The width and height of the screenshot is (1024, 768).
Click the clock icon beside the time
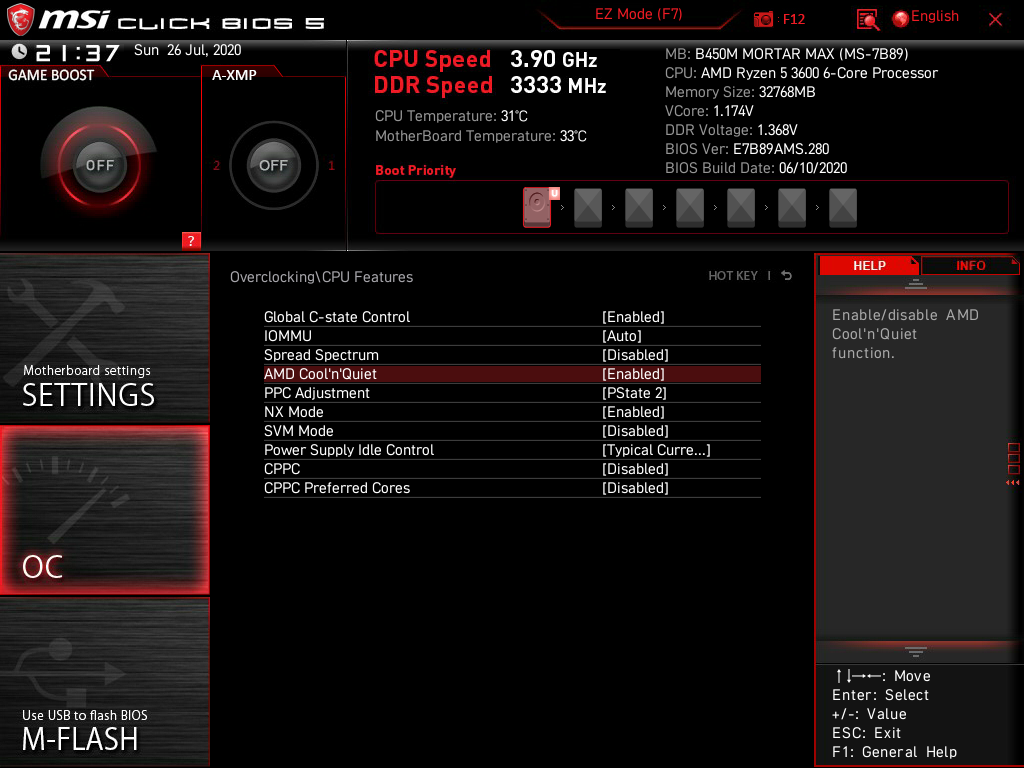(20, 52)
